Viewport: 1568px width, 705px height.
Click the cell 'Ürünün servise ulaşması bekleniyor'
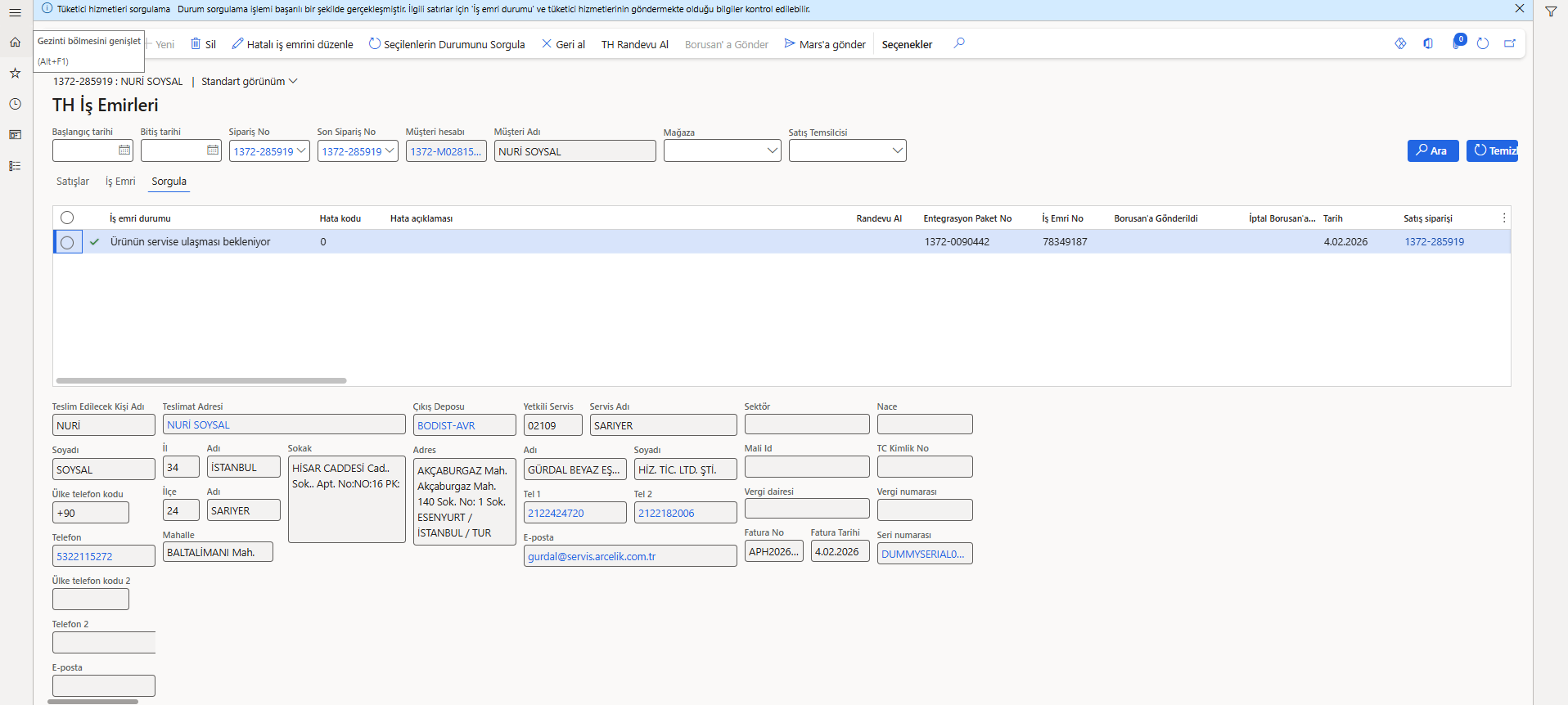(190, 242)
